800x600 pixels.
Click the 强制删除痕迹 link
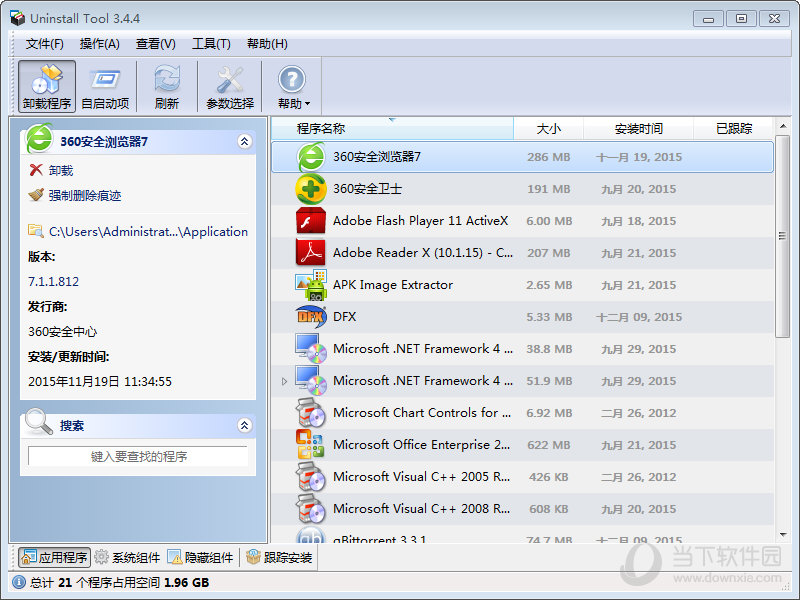[85, 195]
